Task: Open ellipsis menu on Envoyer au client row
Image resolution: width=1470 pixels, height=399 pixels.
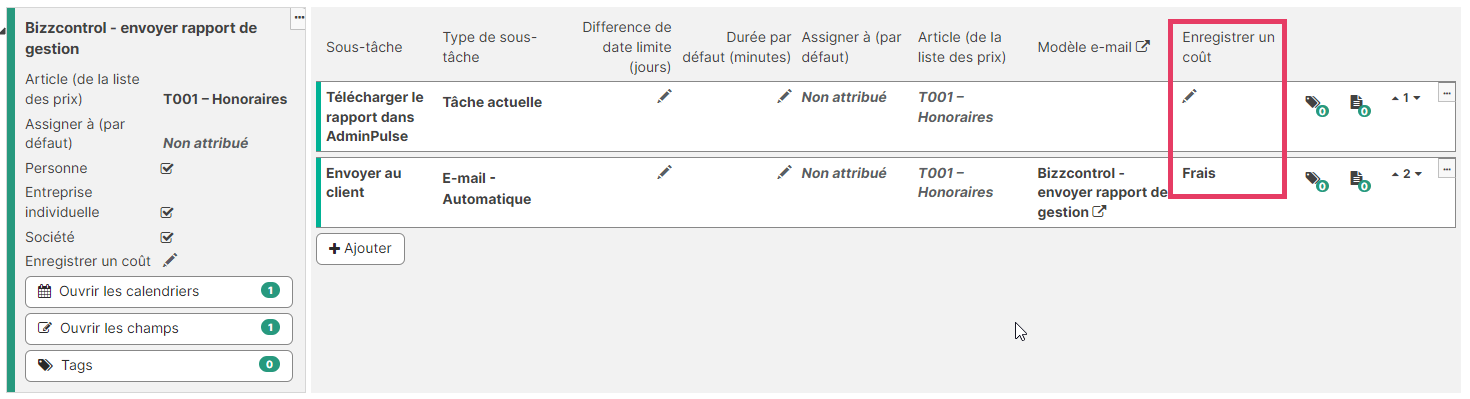Action: (1446, 168)
